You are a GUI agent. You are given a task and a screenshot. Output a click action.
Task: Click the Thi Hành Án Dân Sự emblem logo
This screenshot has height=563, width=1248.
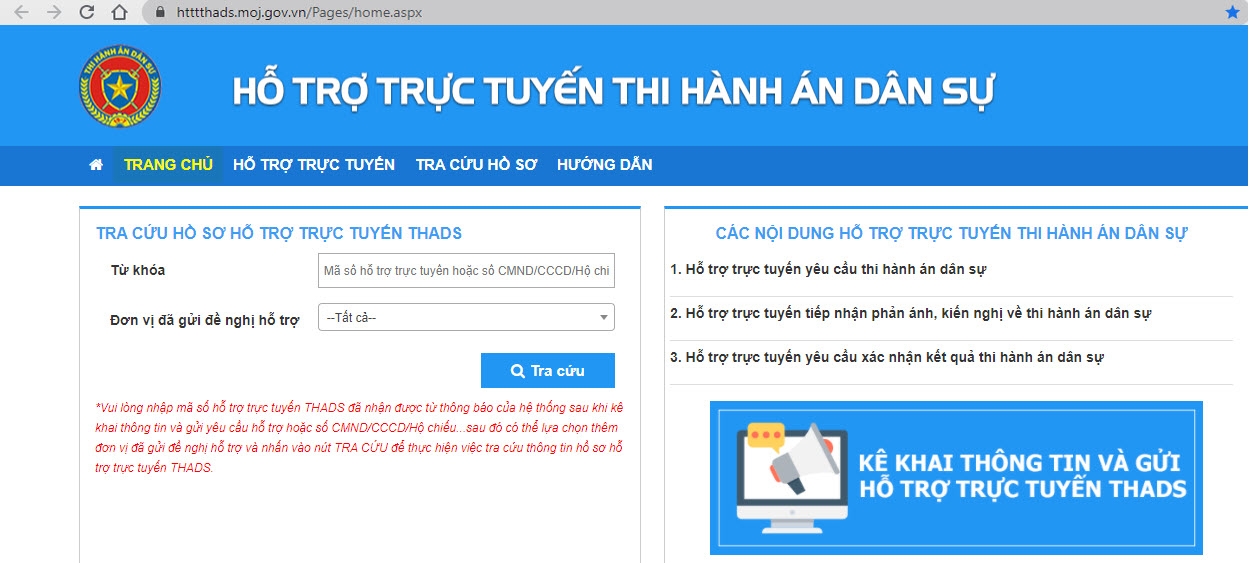pyautogui.click(x=120, y=87)
